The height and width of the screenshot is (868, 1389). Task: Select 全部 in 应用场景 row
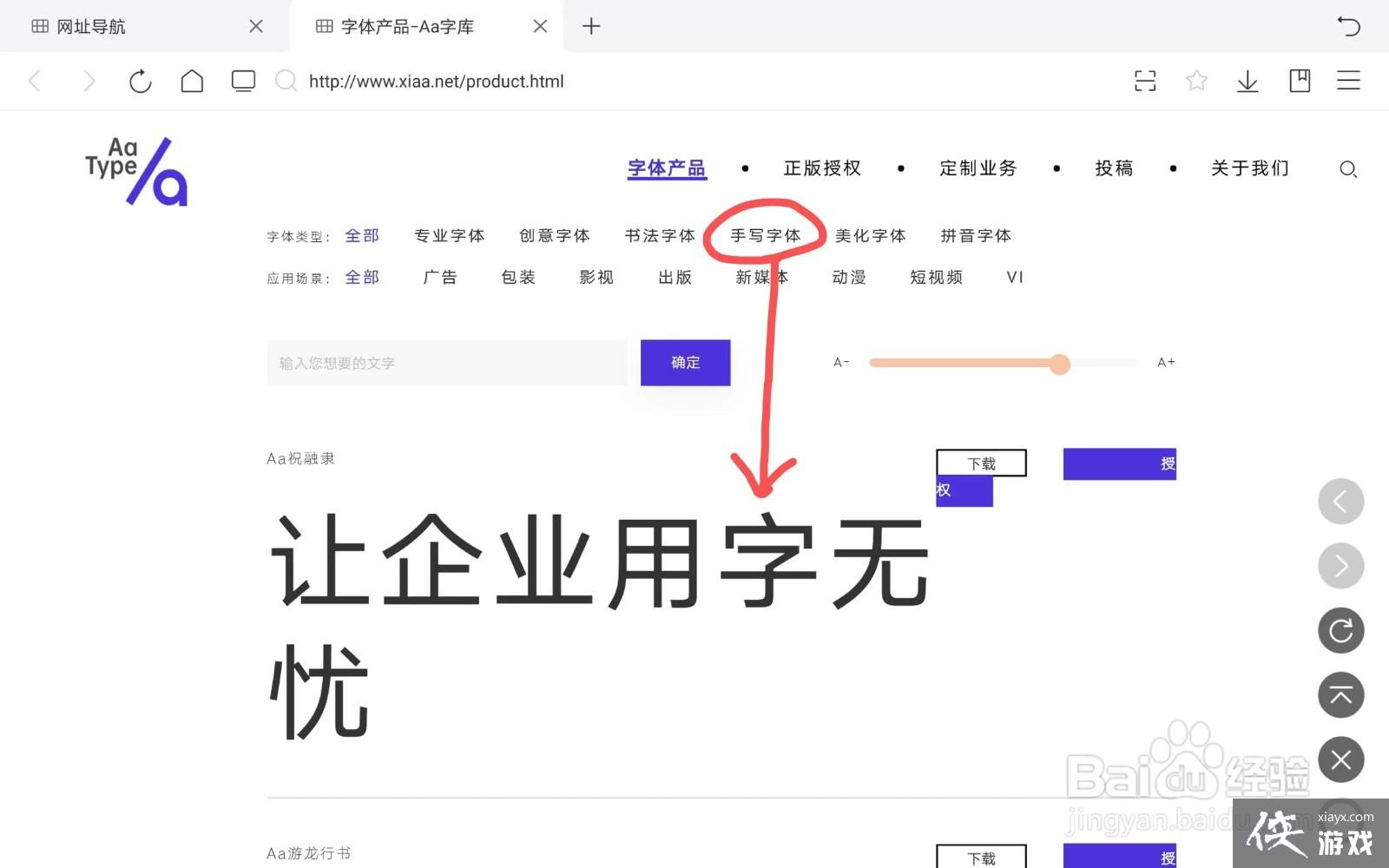362,278
